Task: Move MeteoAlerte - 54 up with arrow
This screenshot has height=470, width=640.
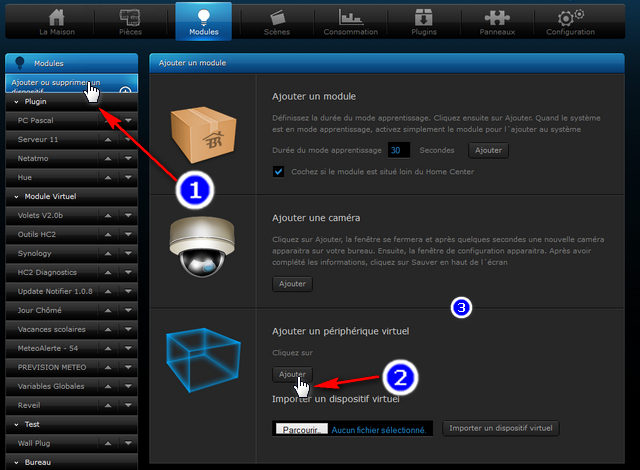Action: tap(108, 348)
